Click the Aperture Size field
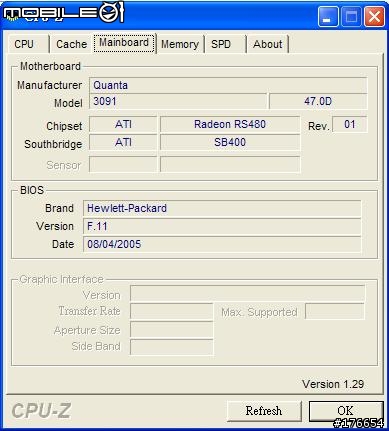 point(172,329)
